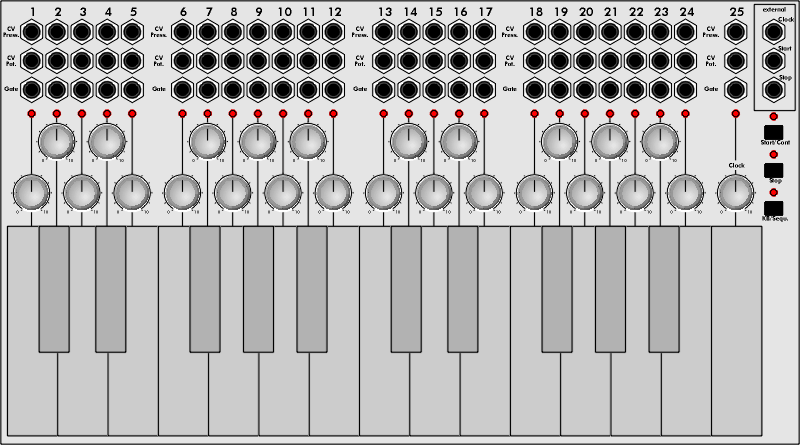Screen dimensions: 800x445
Task: Click the knob for channel 2
Action: tap(57, 141)
